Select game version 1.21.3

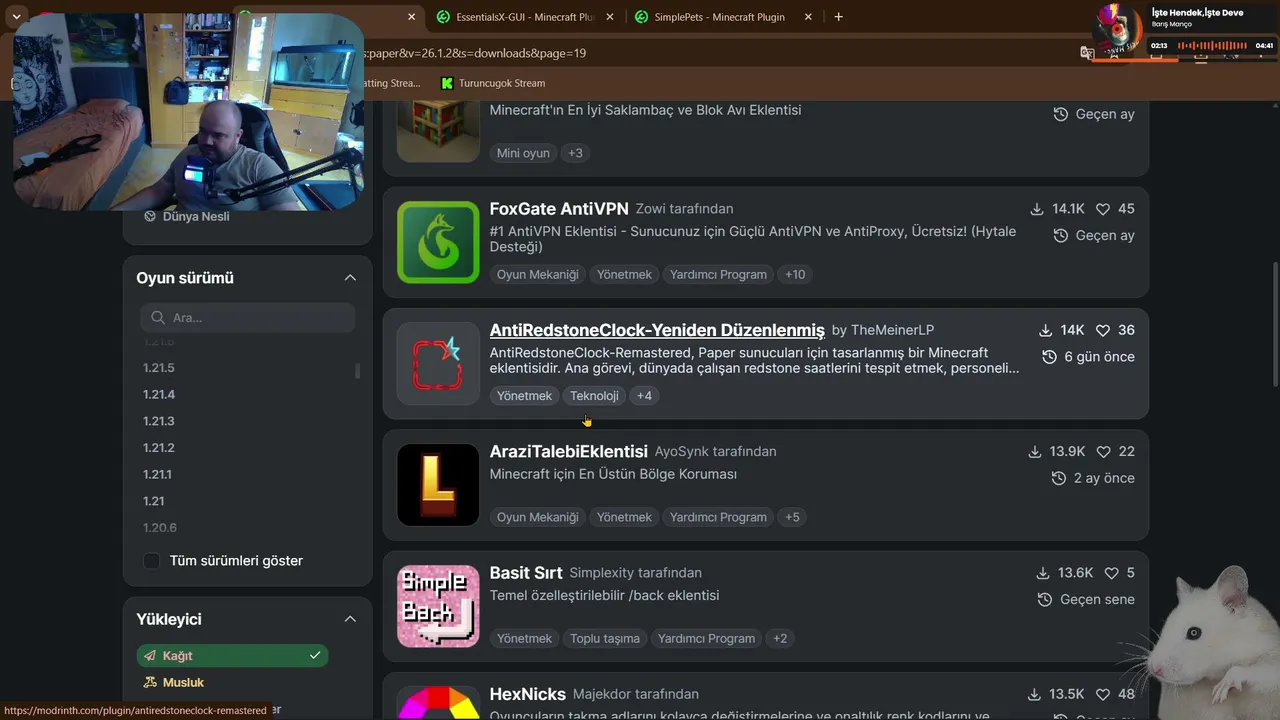point(159,421)
